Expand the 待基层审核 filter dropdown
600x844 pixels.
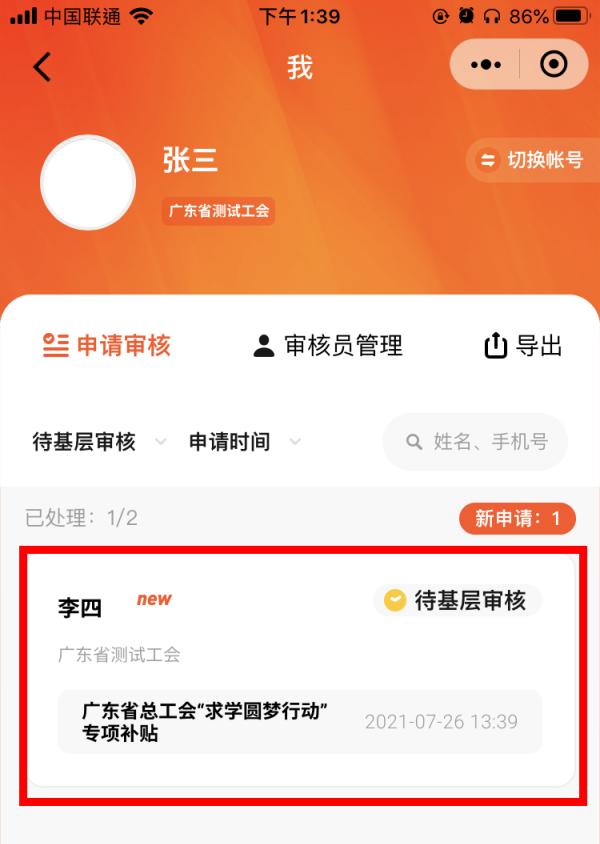pos(99,442)
